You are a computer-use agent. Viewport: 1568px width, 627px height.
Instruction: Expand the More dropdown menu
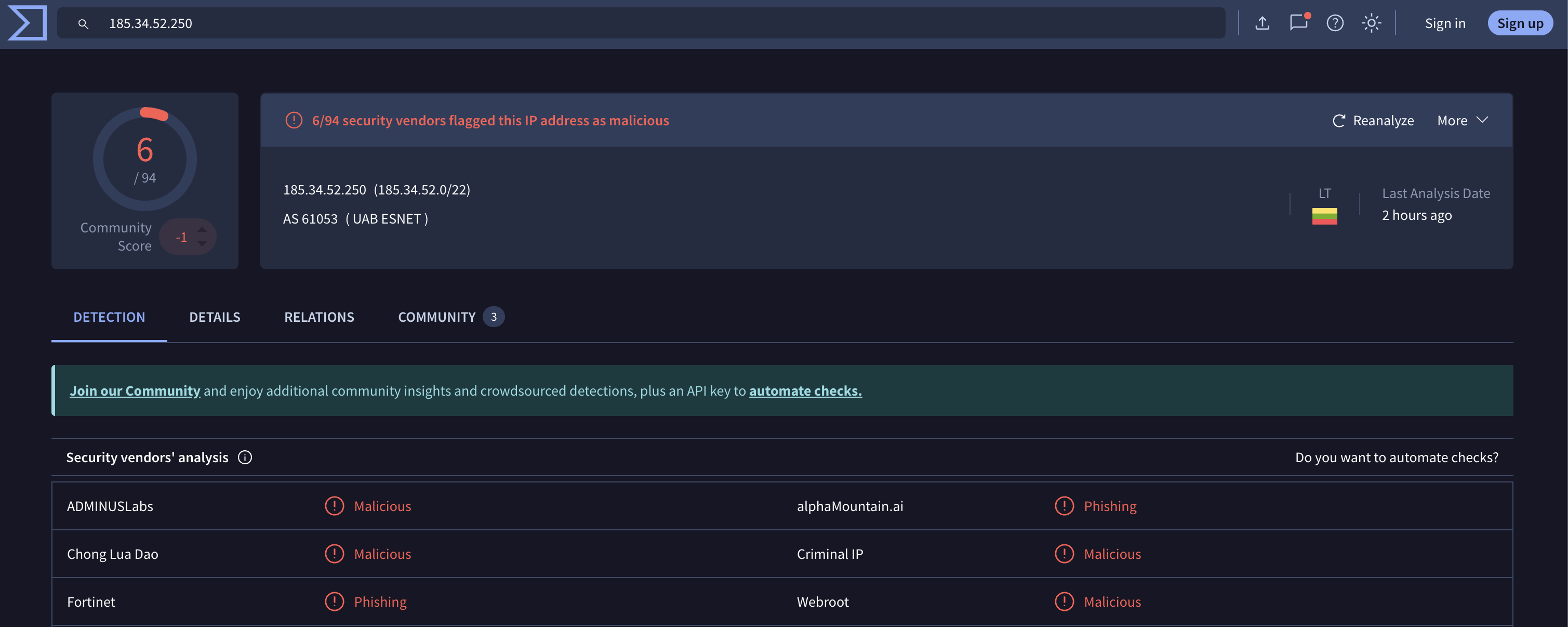point(1462,121)
